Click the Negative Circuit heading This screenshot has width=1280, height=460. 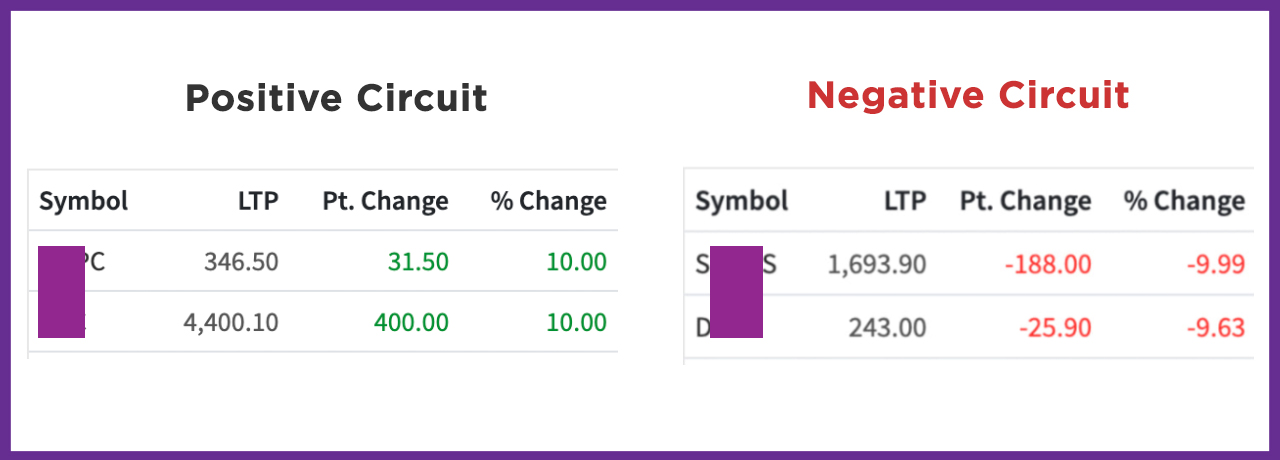point(968,96)
